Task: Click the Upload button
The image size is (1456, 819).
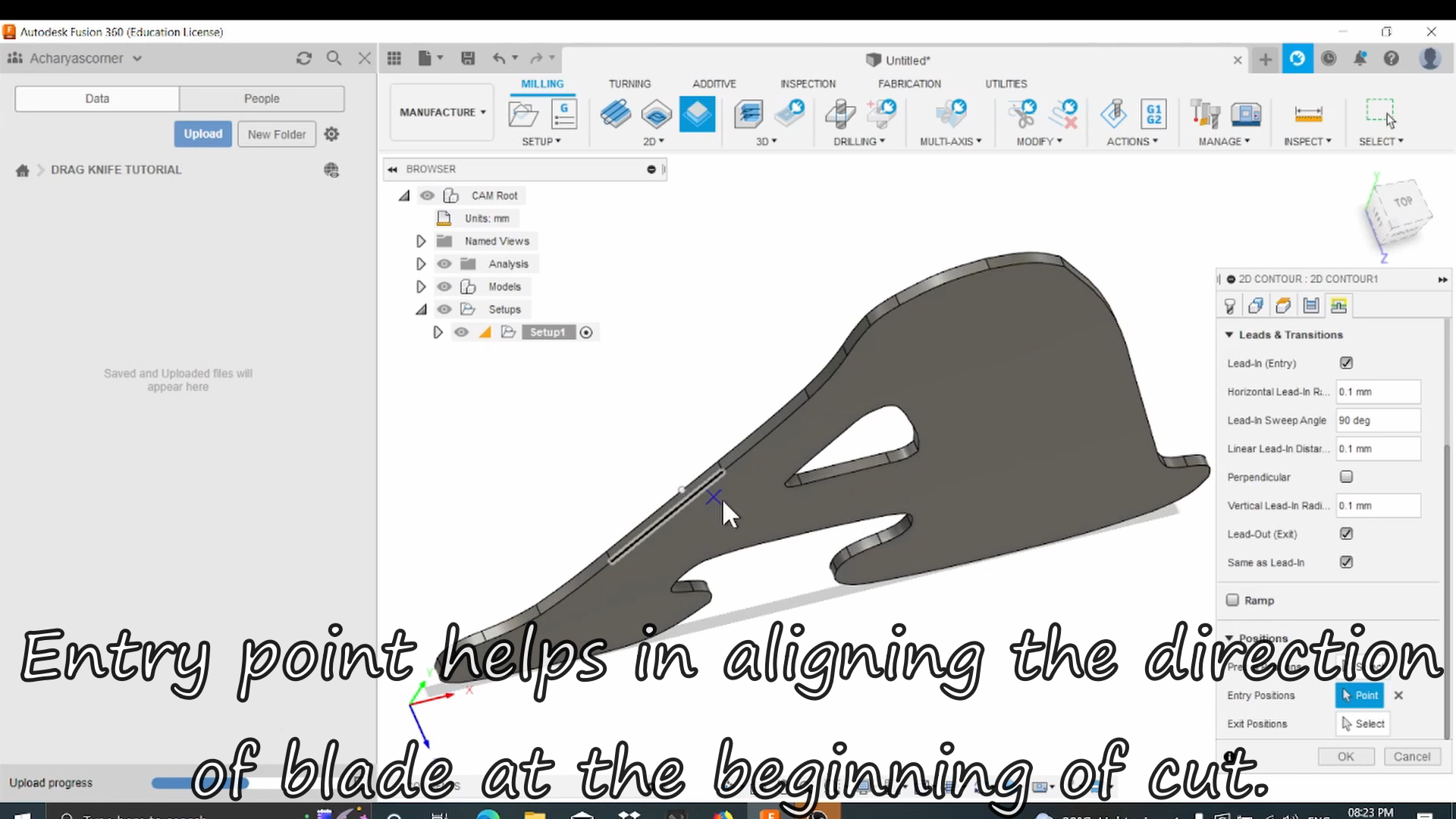Action: (x=202, y=133)
